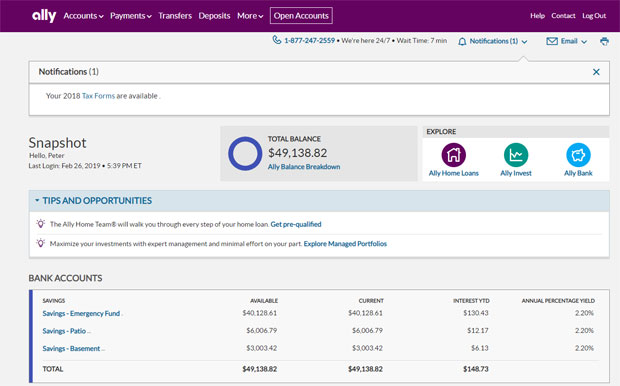This screenshot has width=620, height=386.
Task: Open the Ally Home Loans link
Action: pos(454,173)
